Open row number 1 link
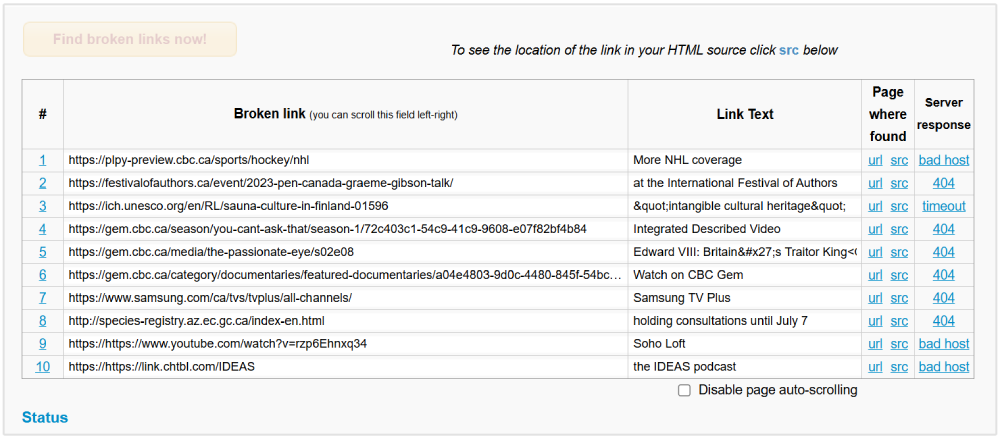The height and width of the screenshot is (439, 1000). tap(43, 160)
